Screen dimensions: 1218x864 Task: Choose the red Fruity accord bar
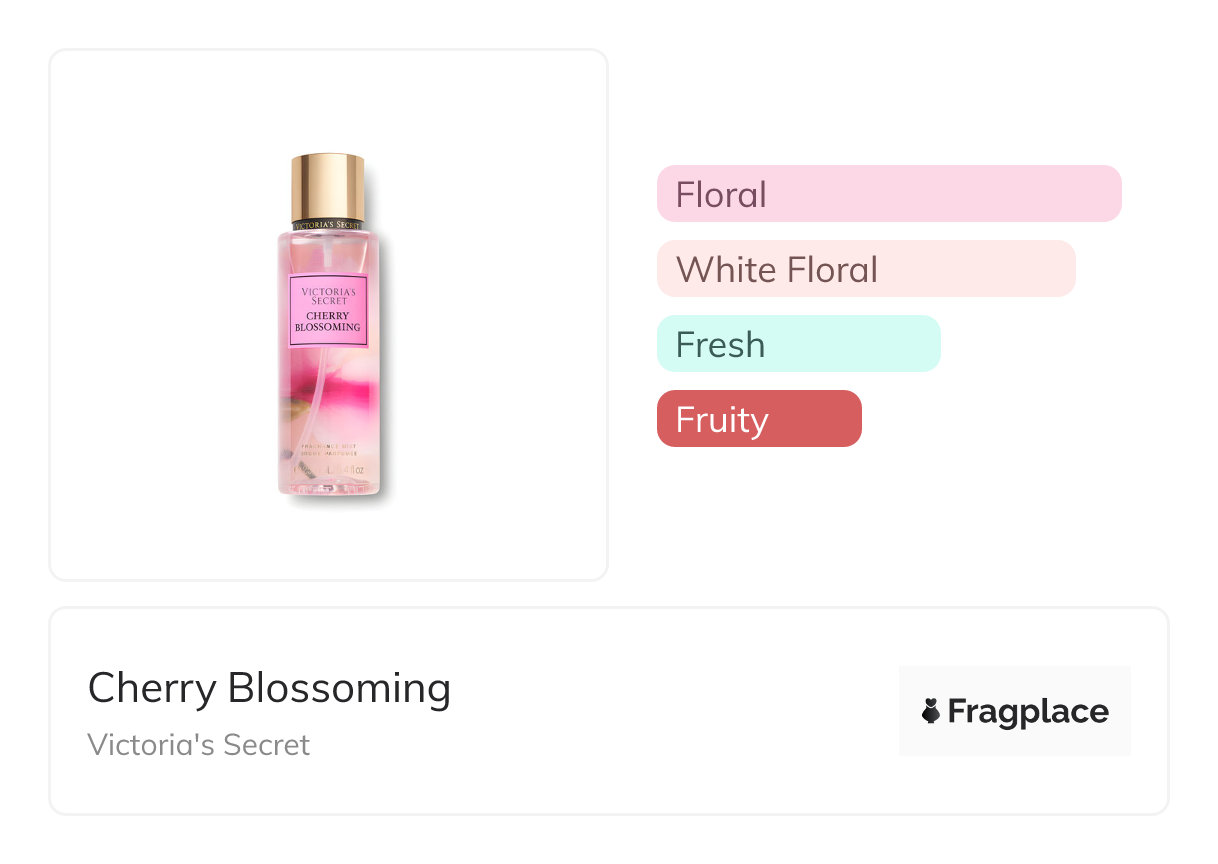point(758,418)
